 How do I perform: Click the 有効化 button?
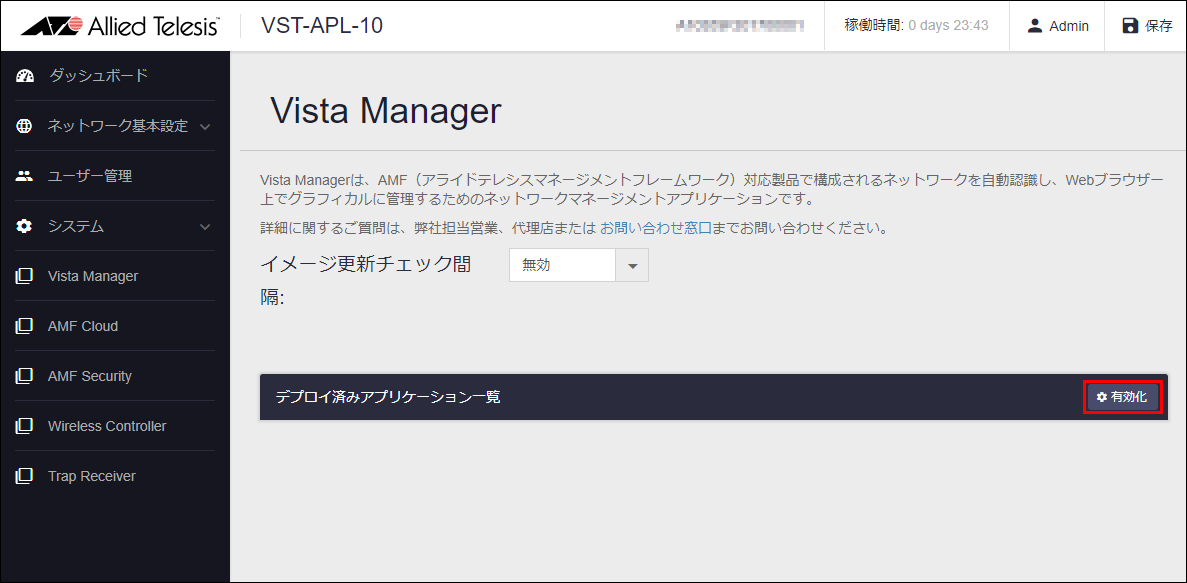1124,397
